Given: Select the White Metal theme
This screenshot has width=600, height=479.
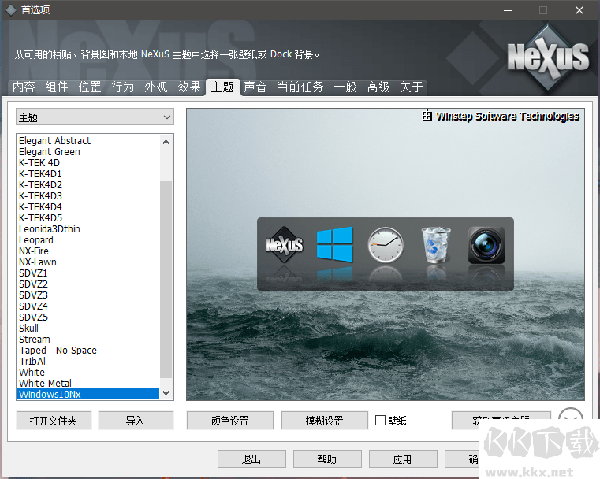Looking at the screenshot, I should click(46, 383).
